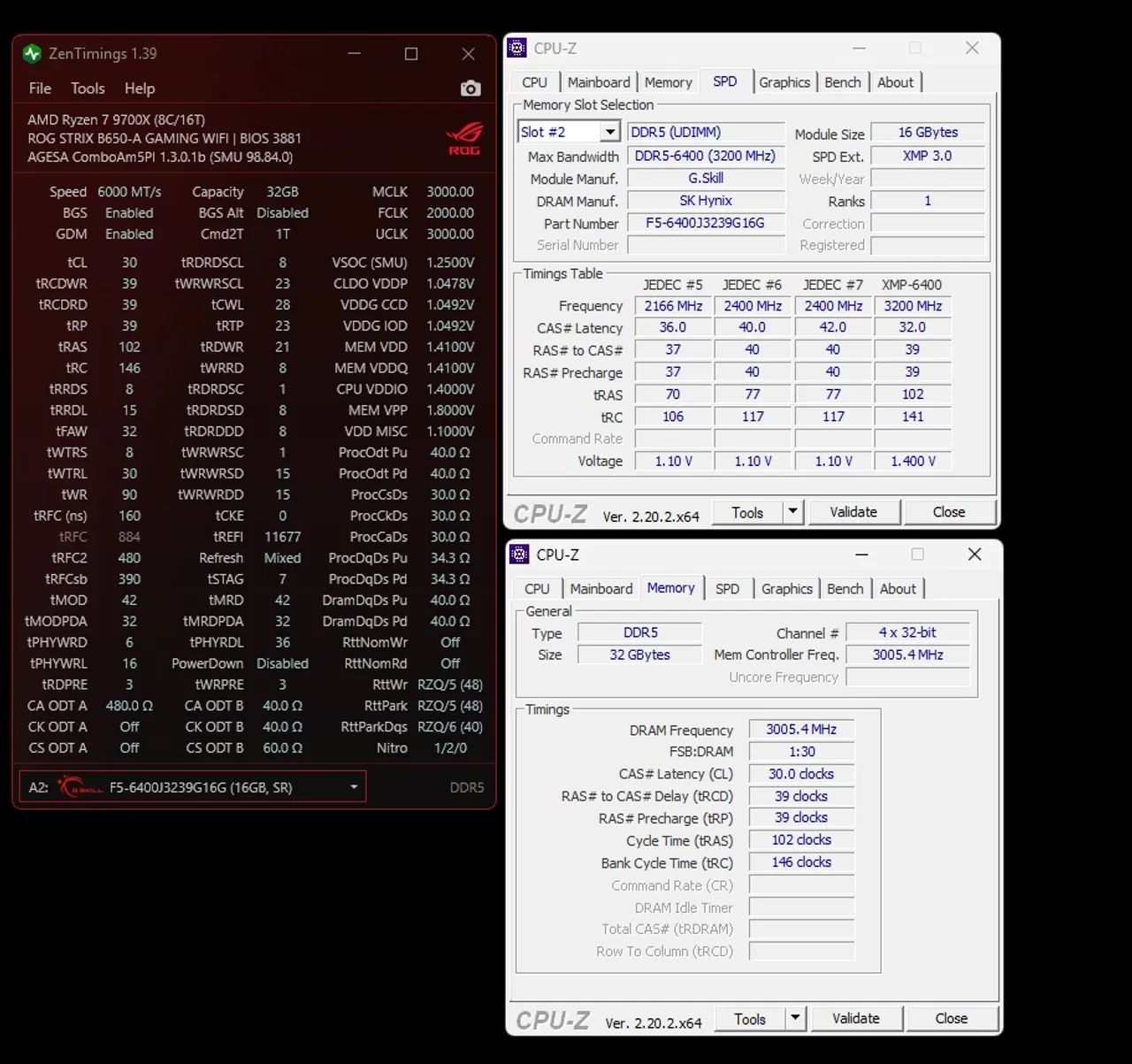The image size is (1132, 1064).
Task: Click AMD Ryzen 7 9700X processor text
Action: tap(116, 119)
